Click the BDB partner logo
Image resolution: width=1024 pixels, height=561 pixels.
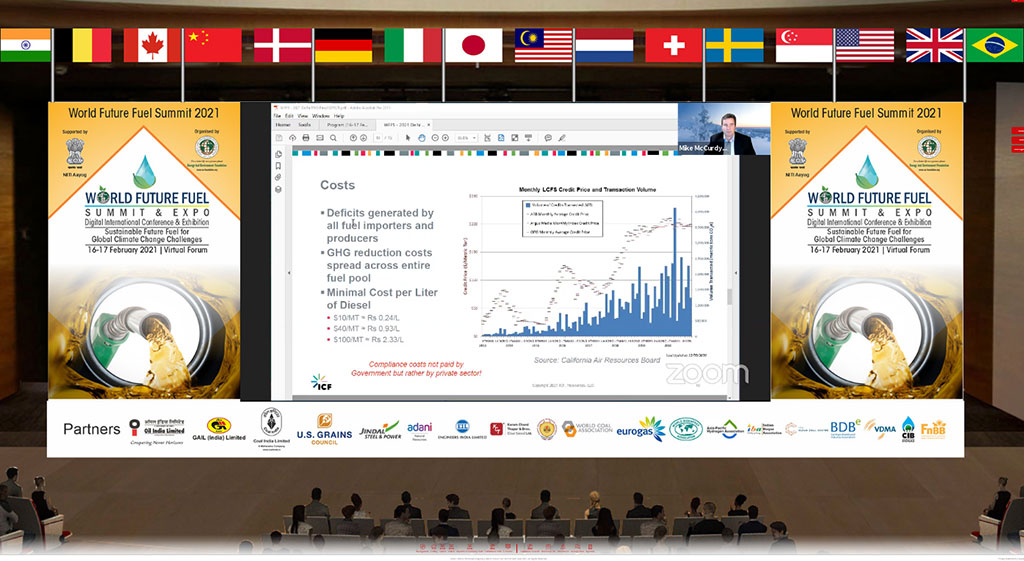845,429
